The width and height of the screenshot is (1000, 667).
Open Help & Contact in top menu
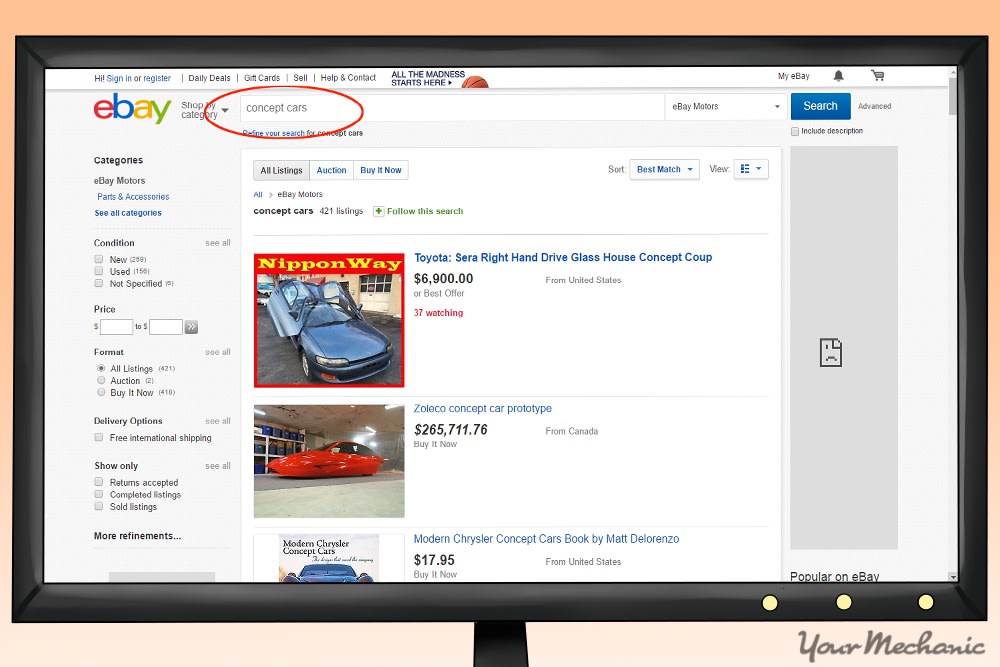pos(348,78)
